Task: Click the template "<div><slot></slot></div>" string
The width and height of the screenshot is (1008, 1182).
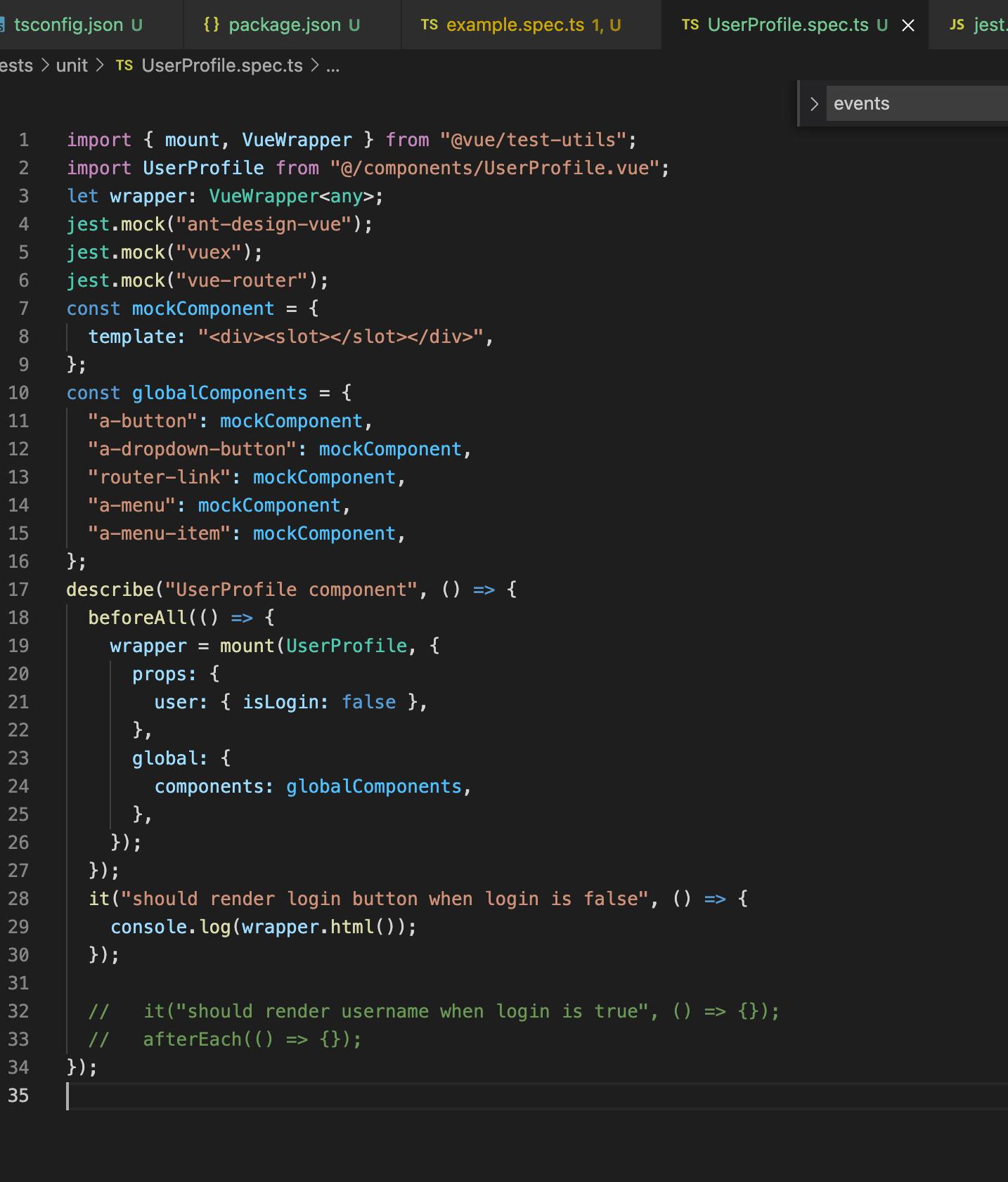Action: point(341,337)
